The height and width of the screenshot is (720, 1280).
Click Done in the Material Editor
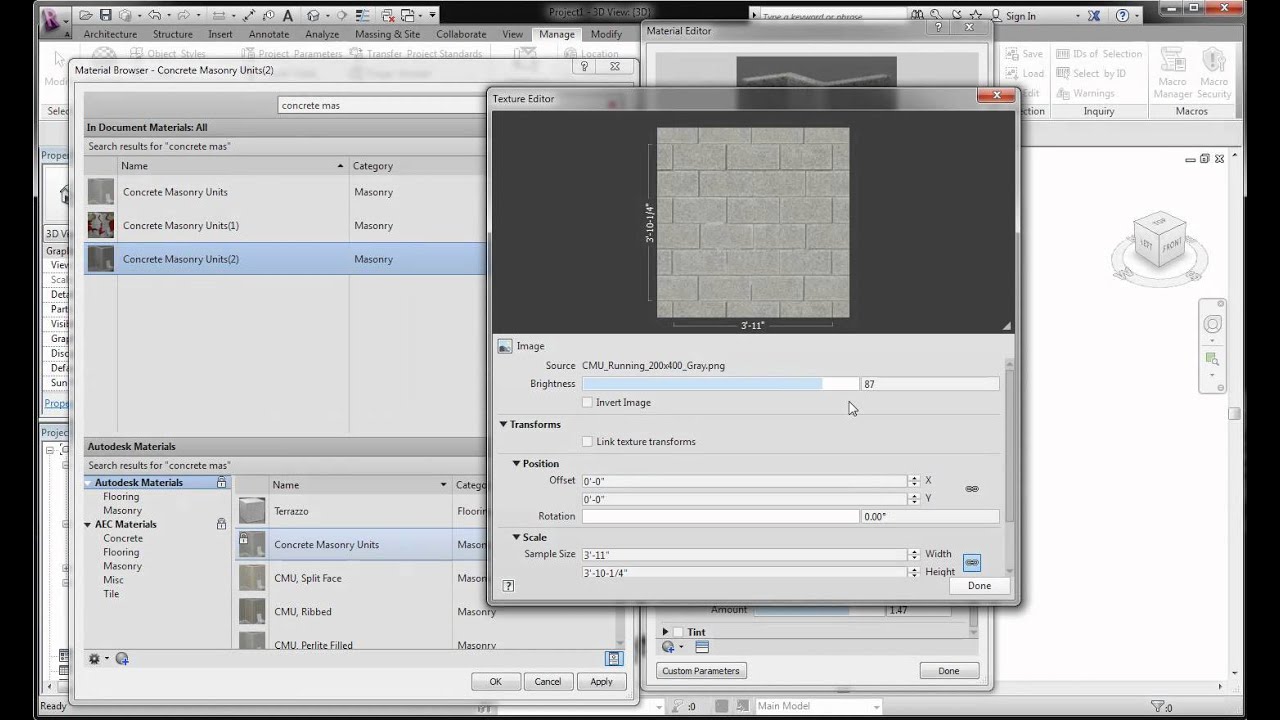(948, 671)
